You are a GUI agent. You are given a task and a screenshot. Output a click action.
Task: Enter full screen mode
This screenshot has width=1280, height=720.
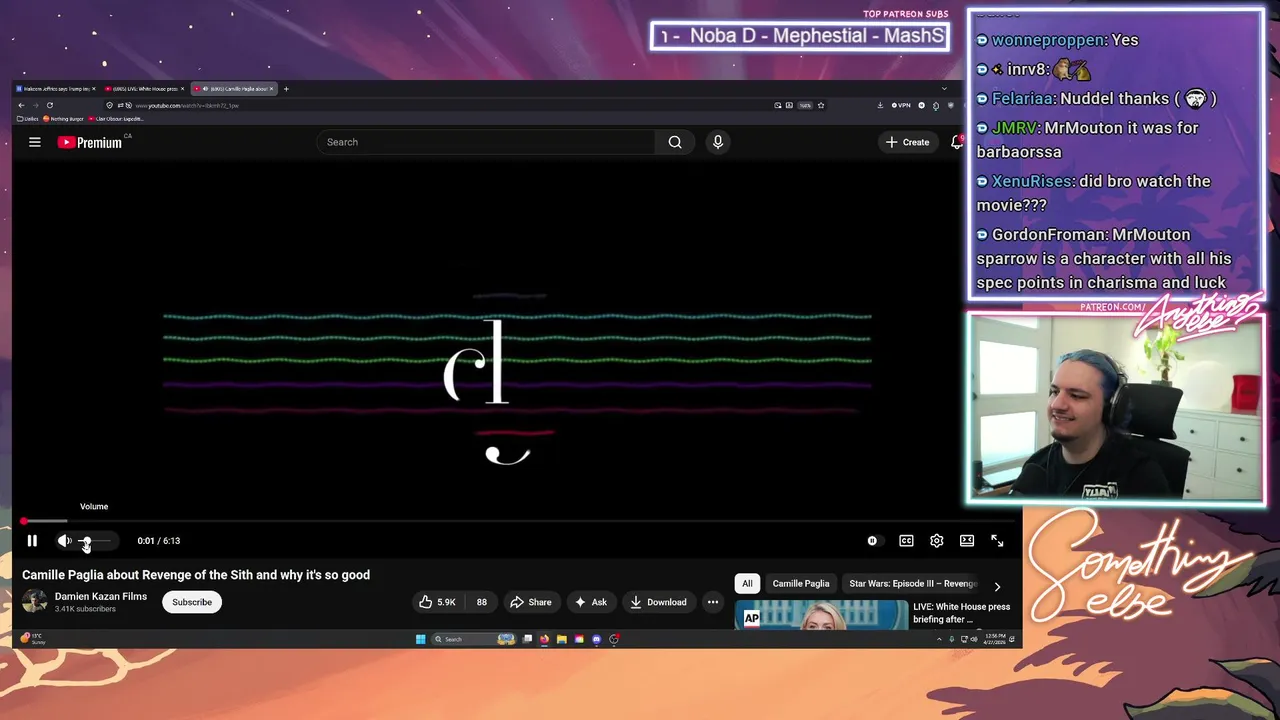click(x=997, y=541)
